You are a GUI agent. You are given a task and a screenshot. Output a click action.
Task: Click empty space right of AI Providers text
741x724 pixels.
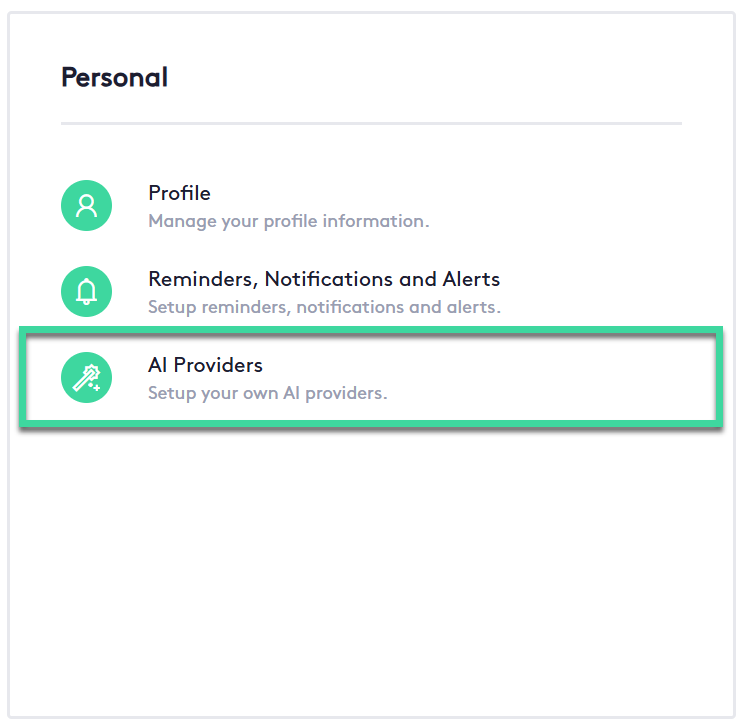click(550, 378)
